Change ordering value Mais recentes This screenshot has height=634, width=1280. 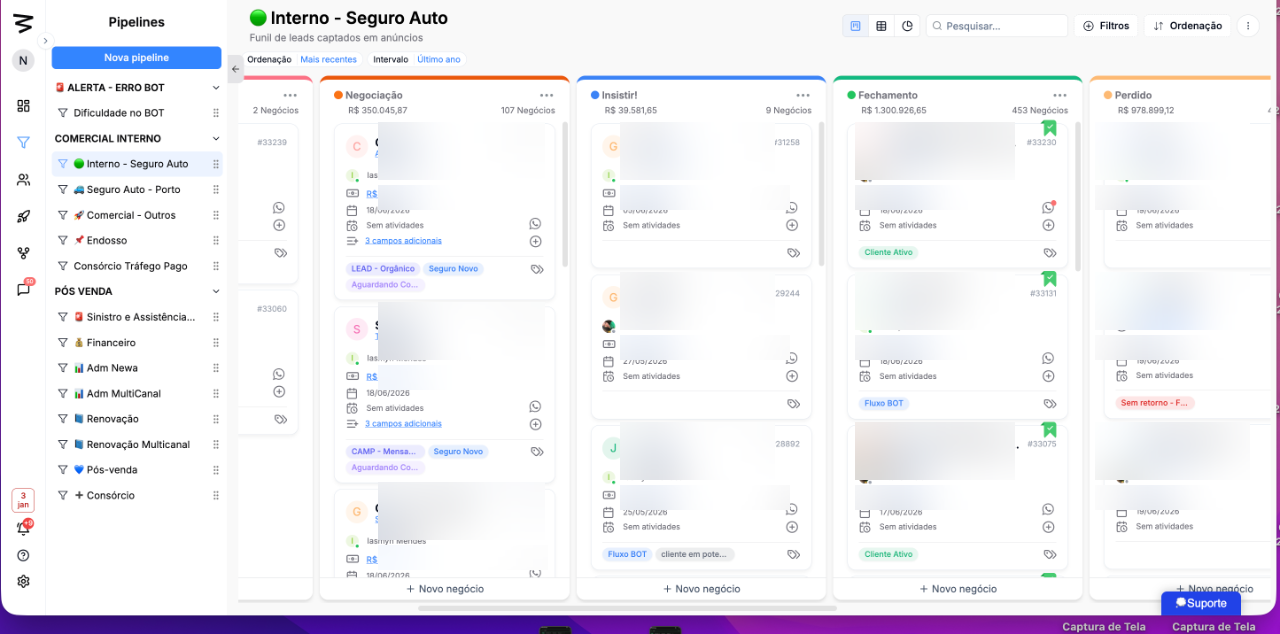328,60
